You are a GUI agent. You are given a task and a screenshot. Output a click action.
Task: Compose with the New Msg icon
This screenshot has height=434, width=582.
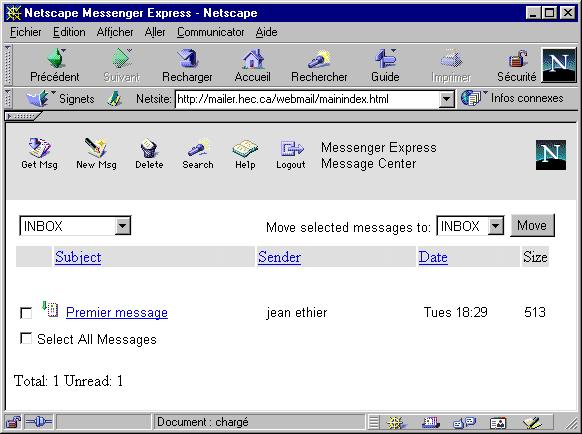point(96,153)
